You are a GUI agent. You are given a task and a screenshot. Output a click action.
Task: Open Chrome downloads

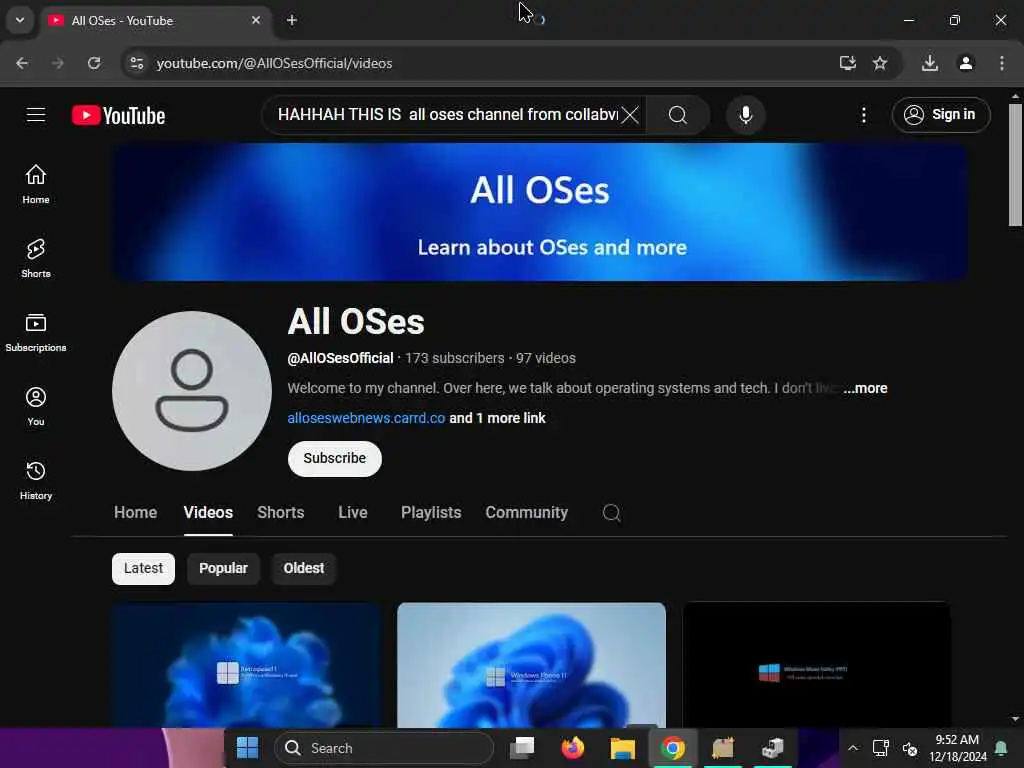click(x=930, y=63)
